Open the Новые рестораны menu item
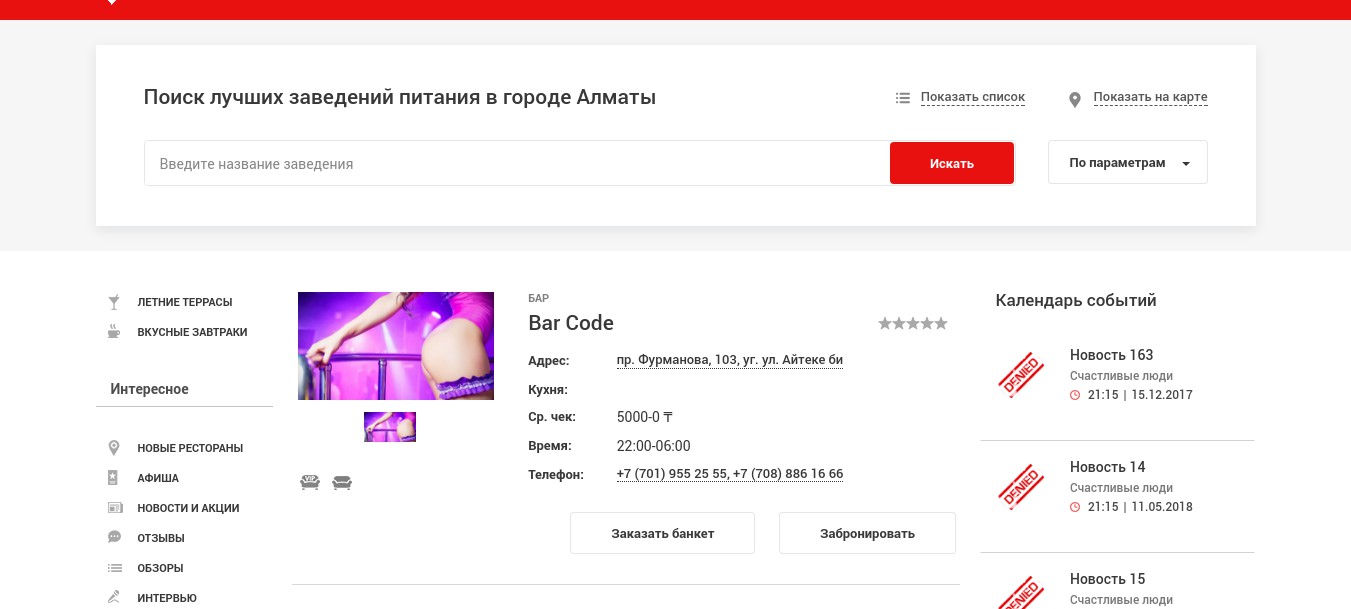1351x609 pixels. [x=190, y=448]
